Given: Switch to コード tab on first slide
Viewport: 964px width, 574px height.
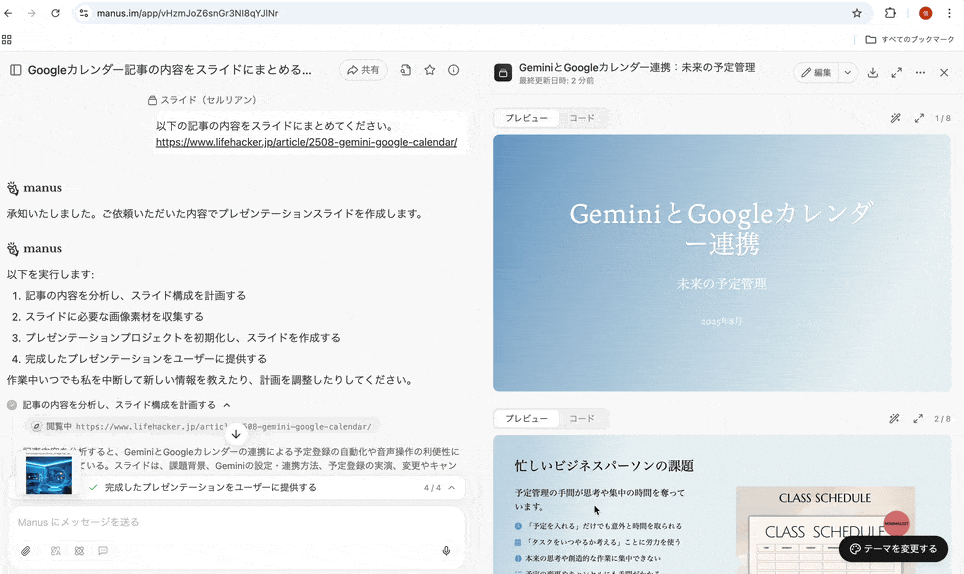Looking at the screenshot, I should (x=581, y=118).
